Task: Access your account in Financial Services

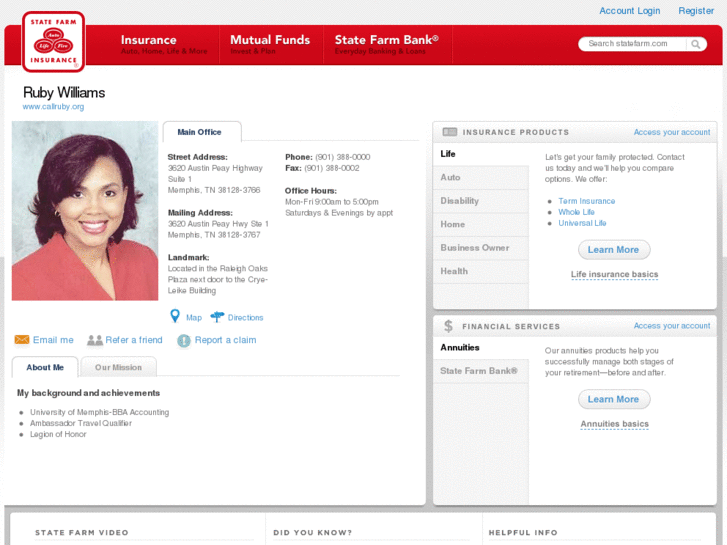Action: click(x=672, y=326)
